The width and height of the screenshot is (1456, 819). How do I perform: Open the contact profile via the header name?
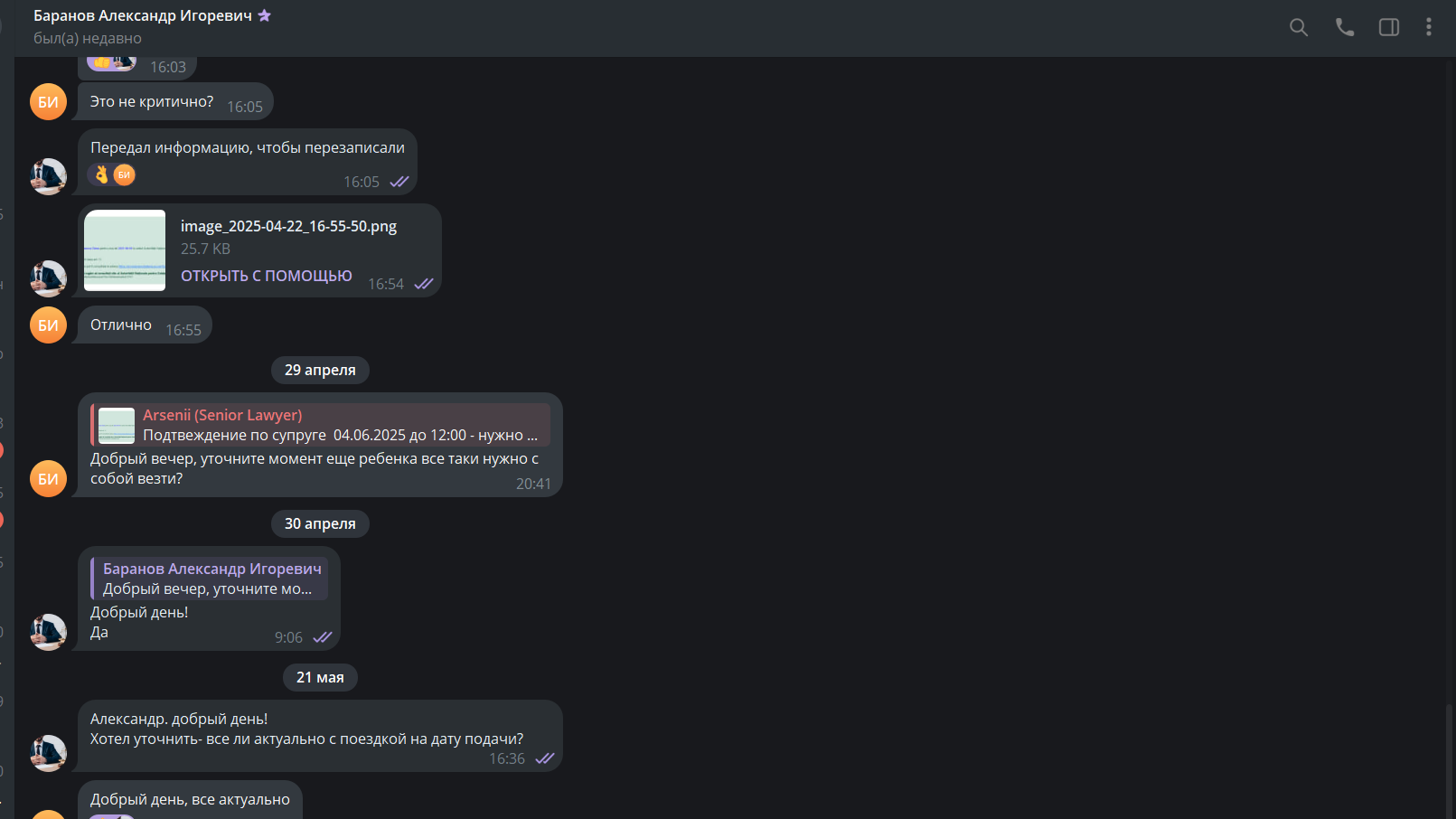click(x=143, y=15)
